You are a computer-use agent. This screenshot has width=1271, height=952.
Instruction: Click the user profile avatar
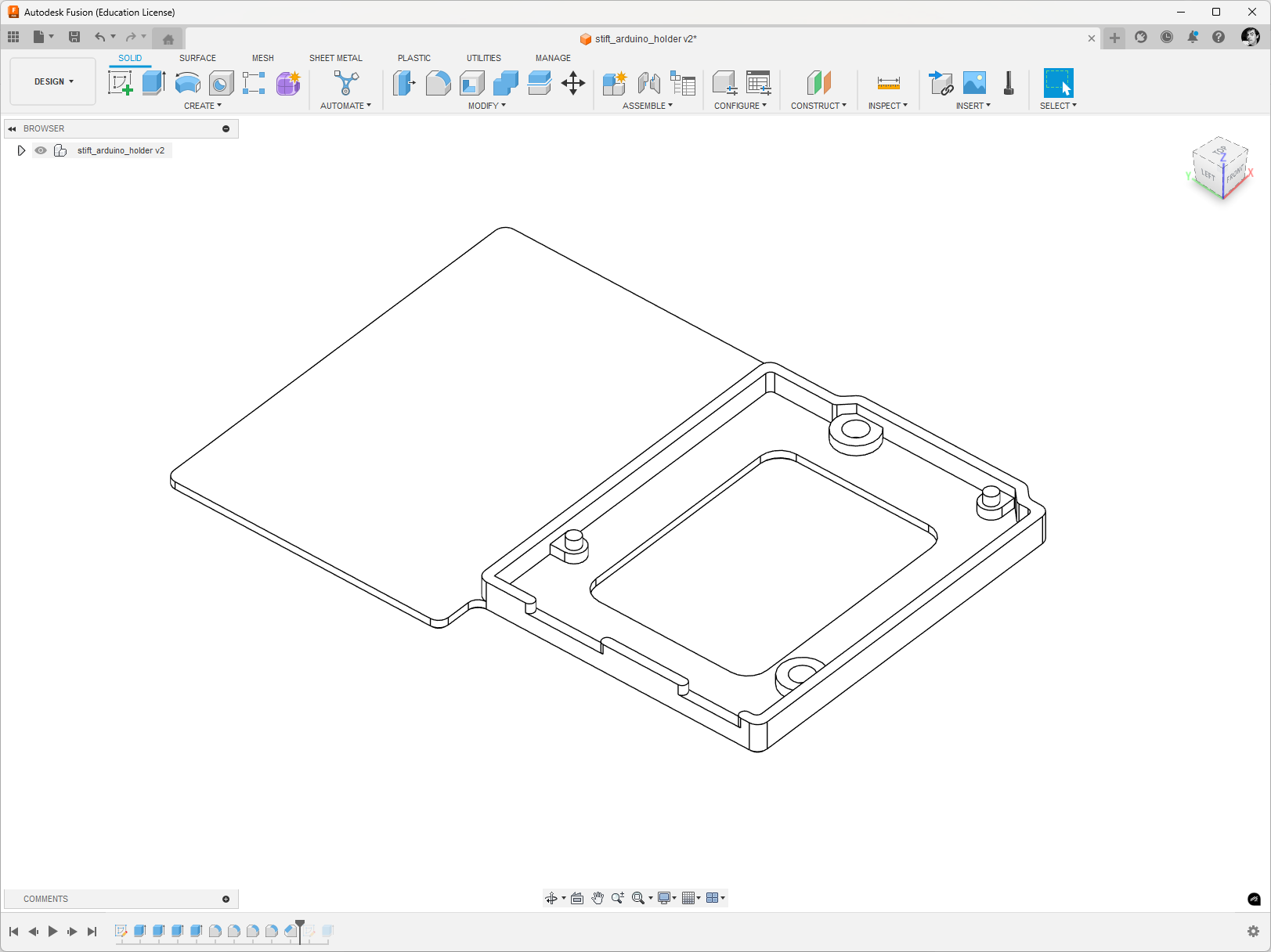click(1251, 37)
